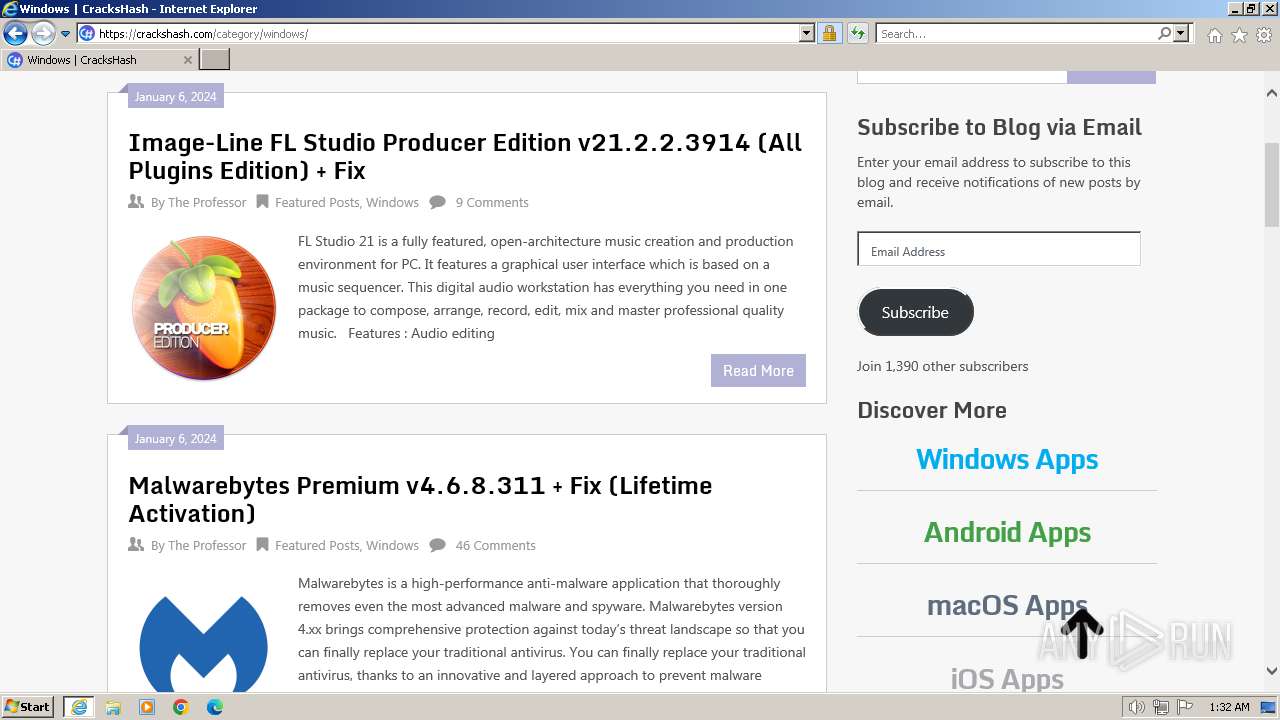1280x720 pixels.
Task: Click the Refresh page icon
Action: point(858,34)
